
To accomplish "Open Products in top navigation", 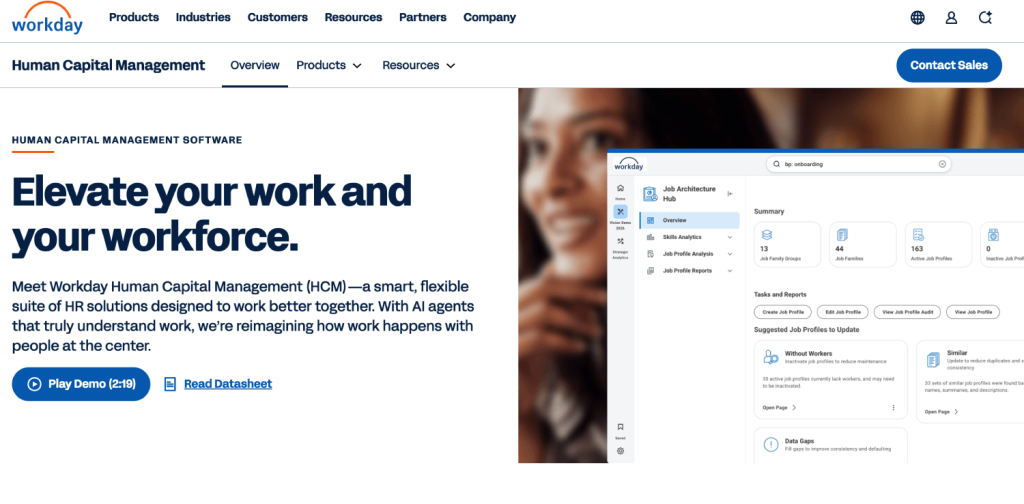I will pyautogui.click(x=134, y=18).
